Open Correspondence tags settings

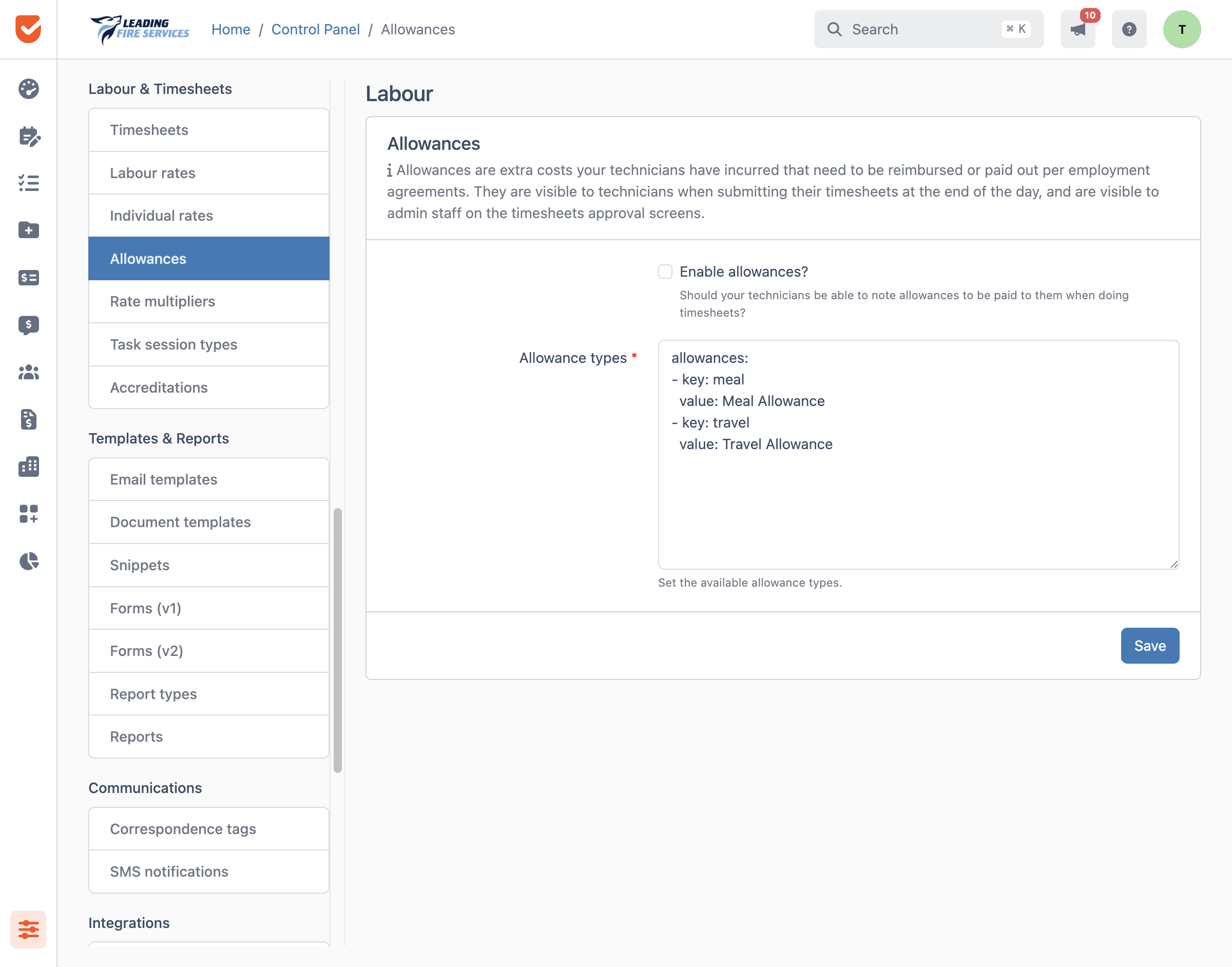click(x=209, y=829)
